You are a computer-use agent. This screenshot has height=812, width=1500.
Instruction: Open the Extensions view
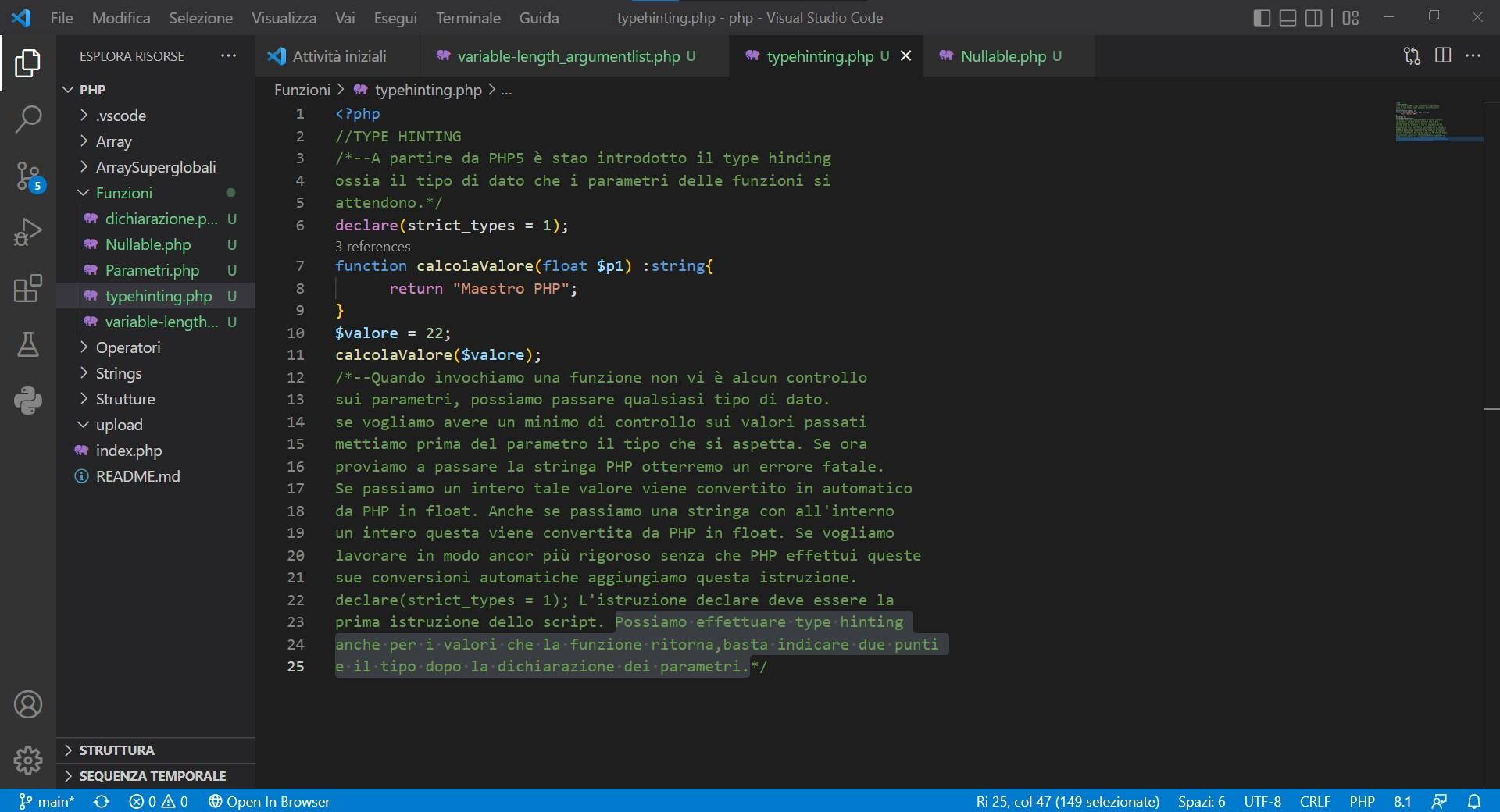click(x=28, y=288)
